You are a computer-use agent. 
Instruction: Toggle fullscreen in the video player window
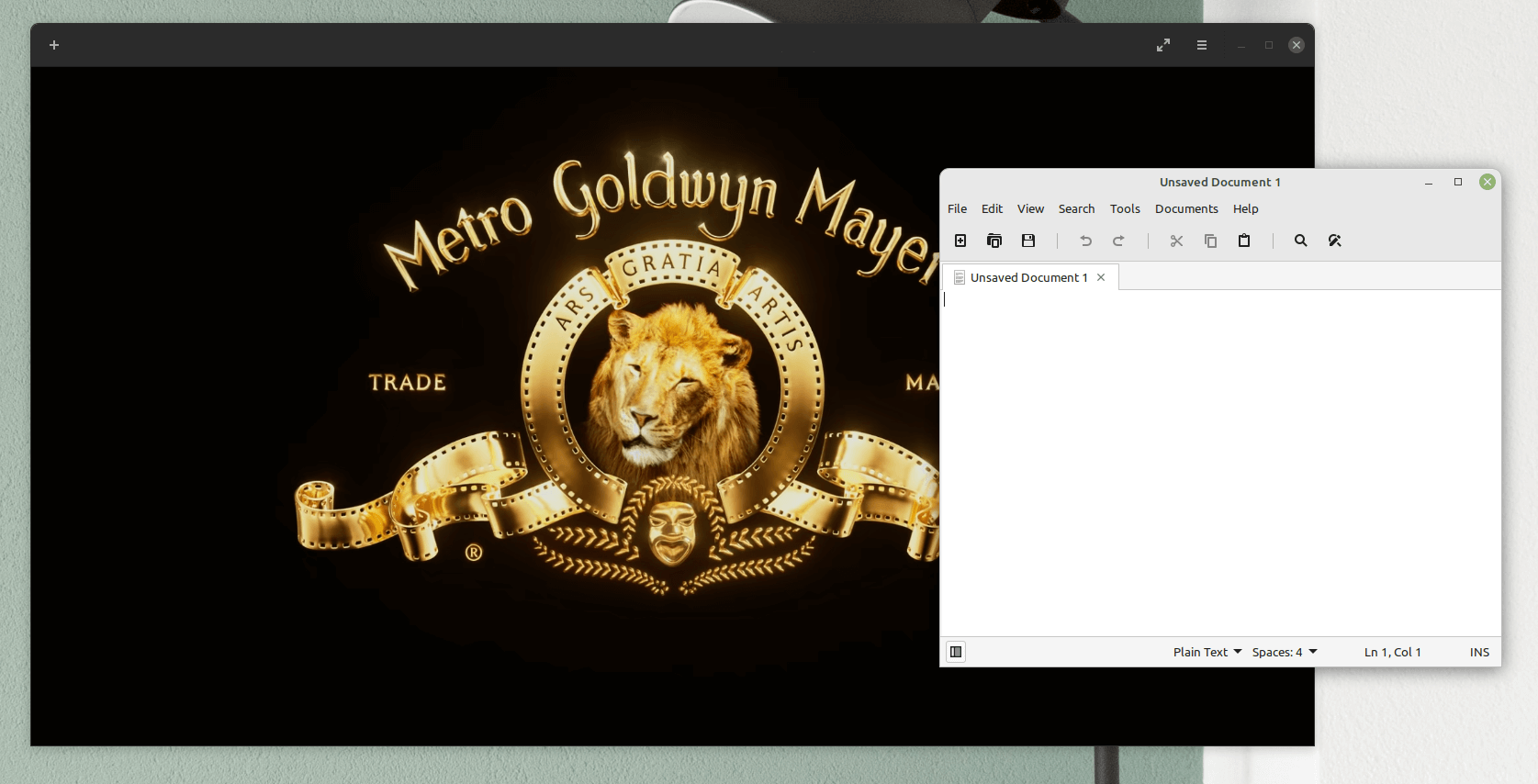[1163, 45]
